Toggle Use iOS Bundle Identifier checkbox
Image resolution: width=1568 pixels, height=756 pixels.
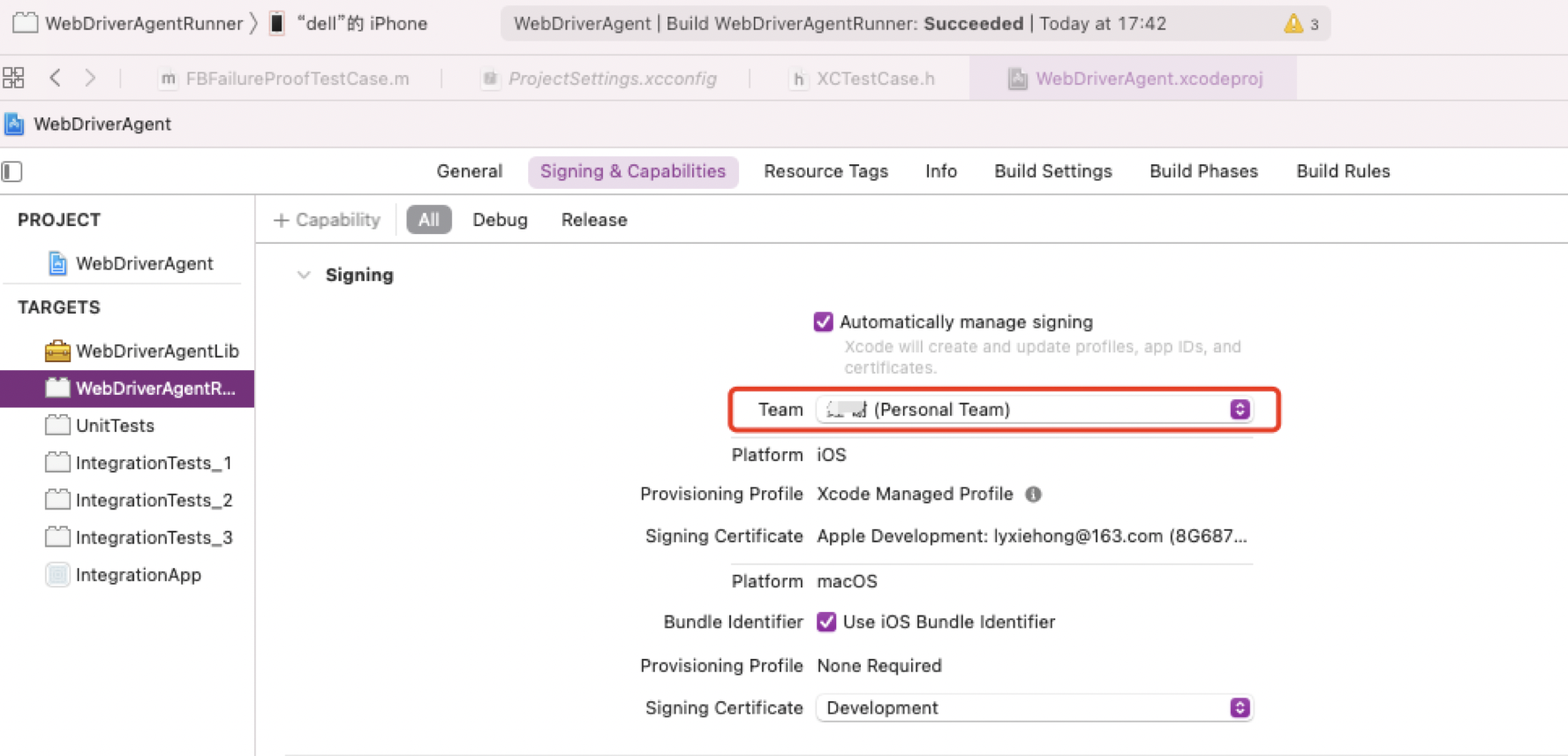coord(826,622)
